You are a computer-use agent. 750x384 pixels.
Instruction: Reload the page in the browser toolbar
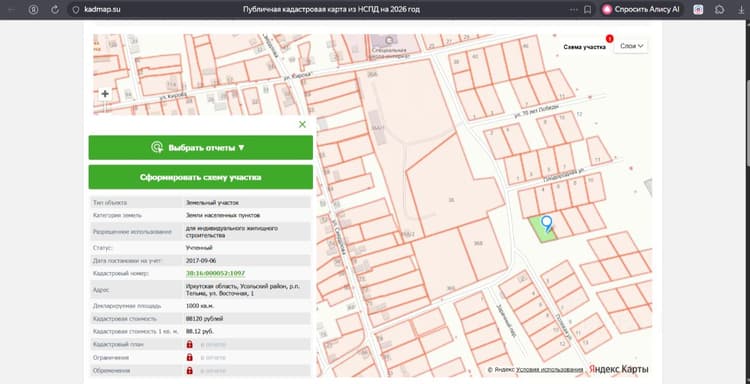55,10
